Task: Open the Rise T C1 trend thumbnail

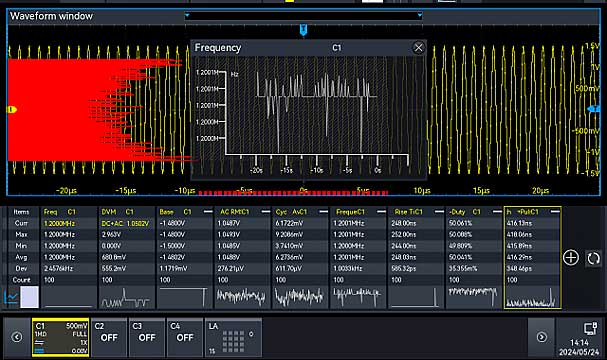Action: coord(416,297)
